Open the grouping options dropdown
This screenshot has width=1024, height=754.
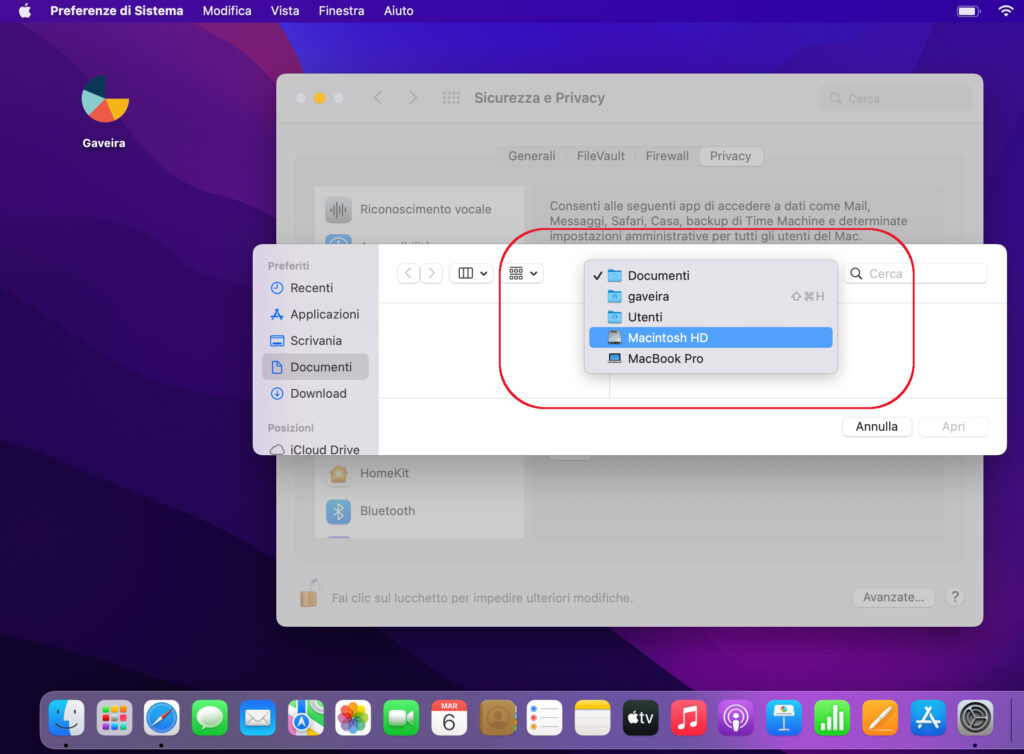[523, 274]
